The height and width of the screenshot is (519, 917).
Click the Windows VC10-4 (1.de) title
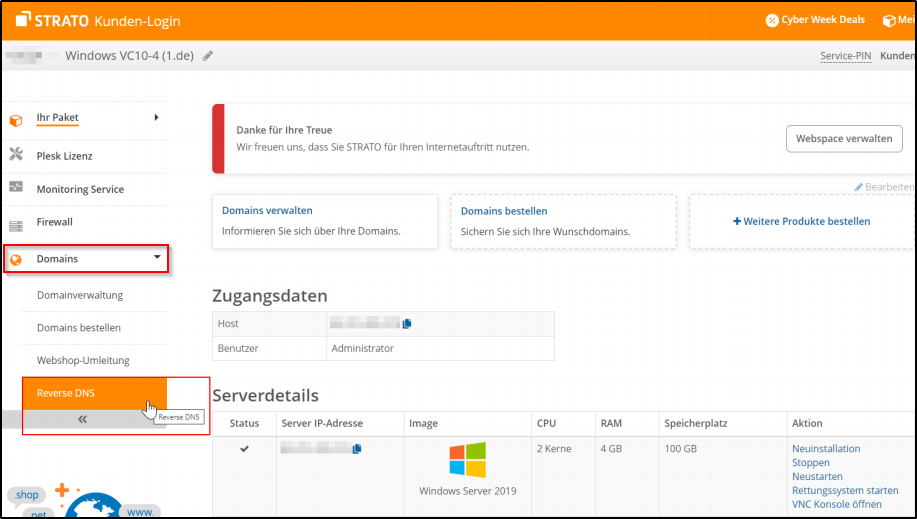[129, 56]
